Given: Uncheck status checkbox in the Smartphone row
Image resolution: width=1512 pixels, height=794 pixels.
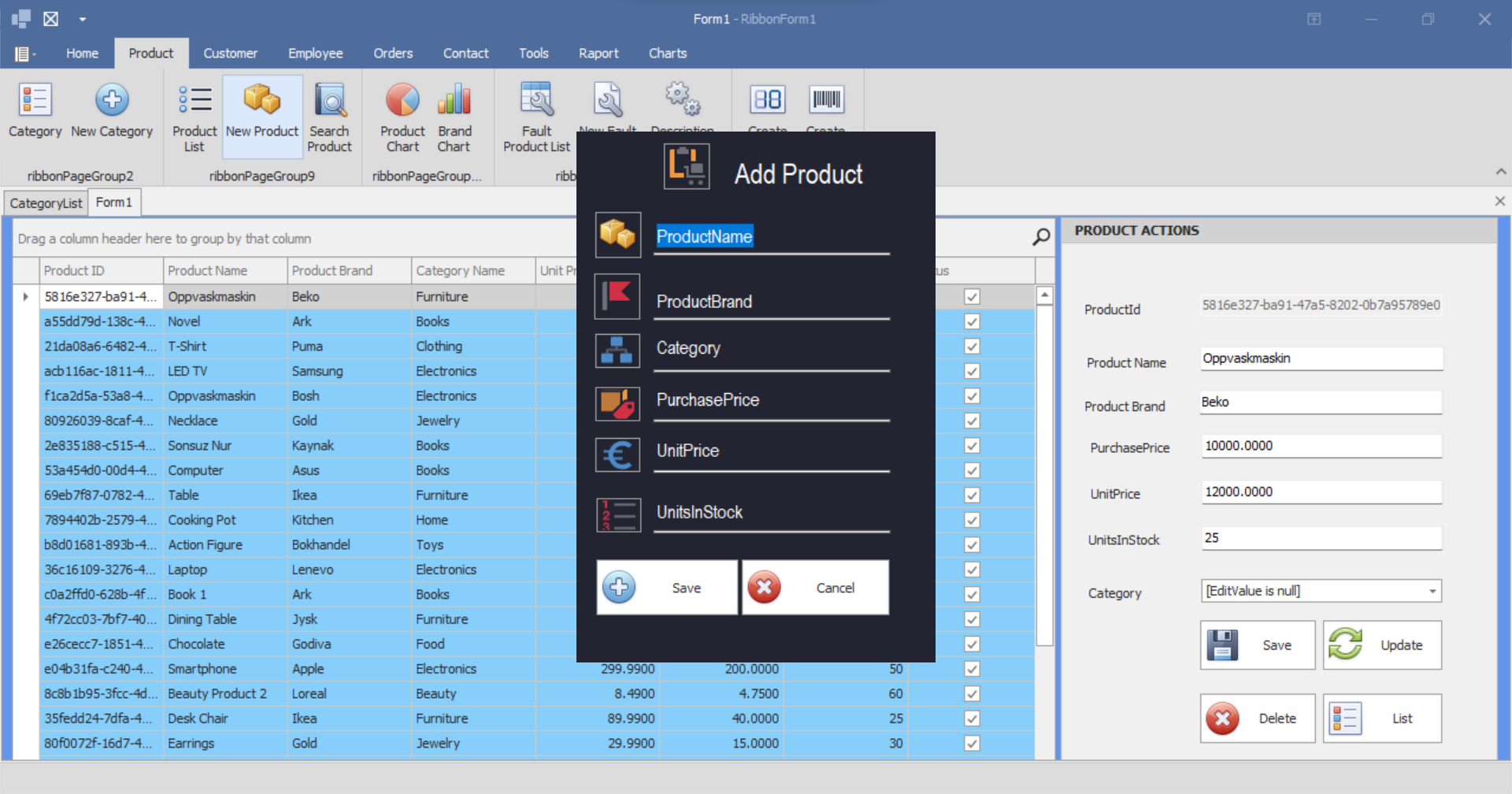Looking at the screenshot, I should pyautogui.click(x=972, y=669).
